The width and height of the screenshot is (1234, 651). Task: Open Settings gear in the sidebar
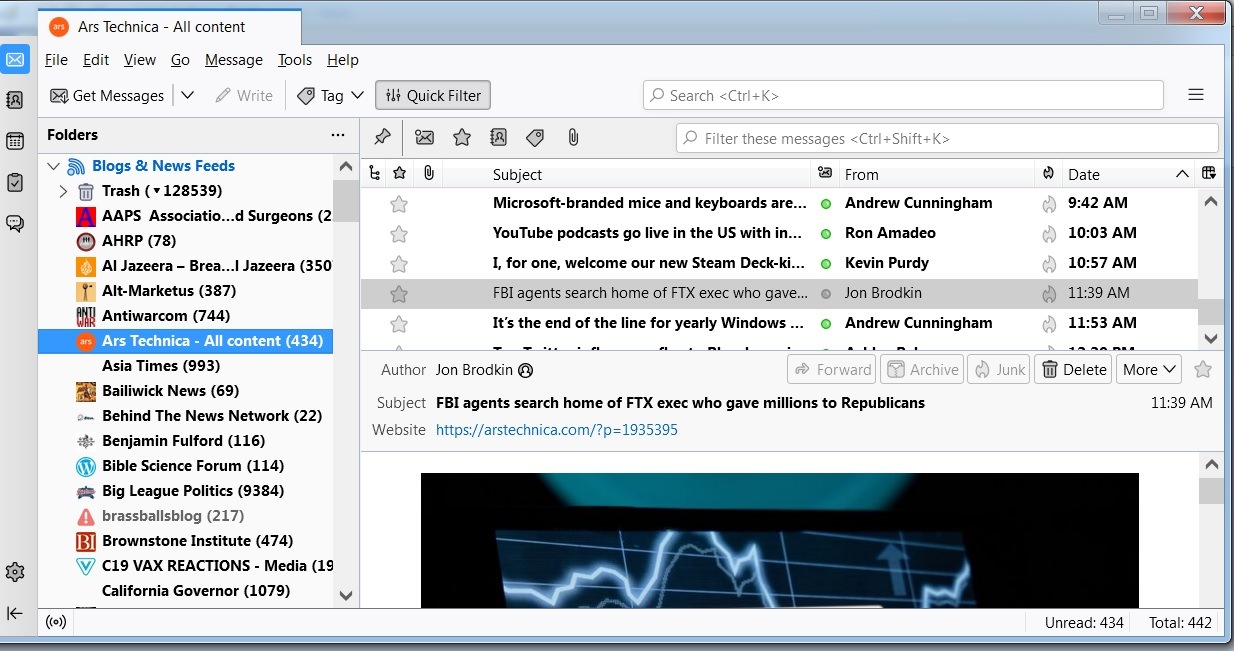[15, 572]
